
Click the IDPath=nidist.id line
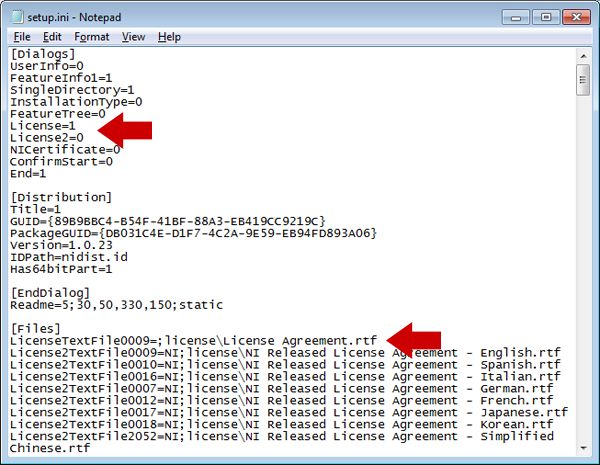pos(69,257)
